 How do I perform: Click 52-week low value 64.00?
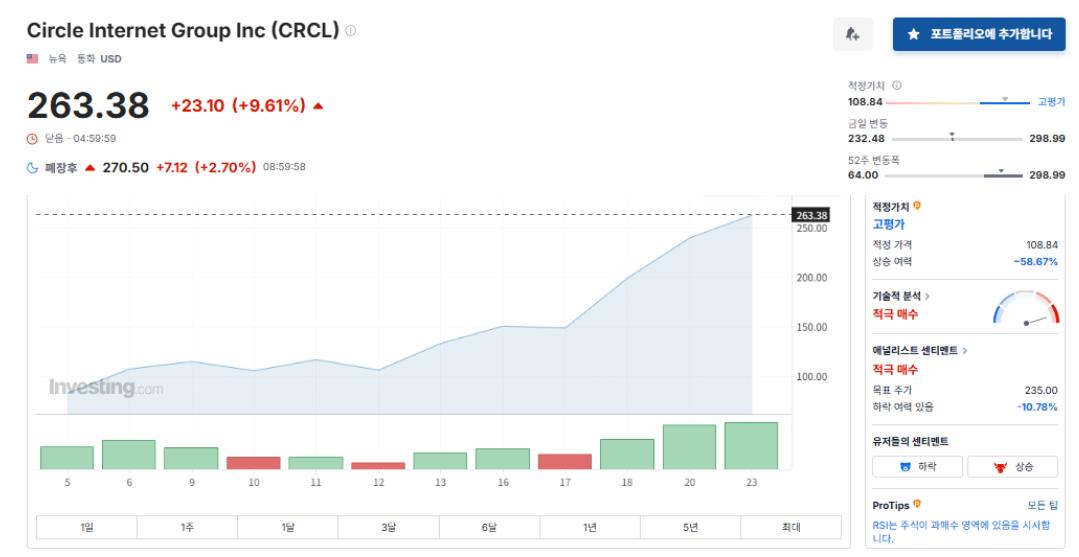[x=863, y=175]
